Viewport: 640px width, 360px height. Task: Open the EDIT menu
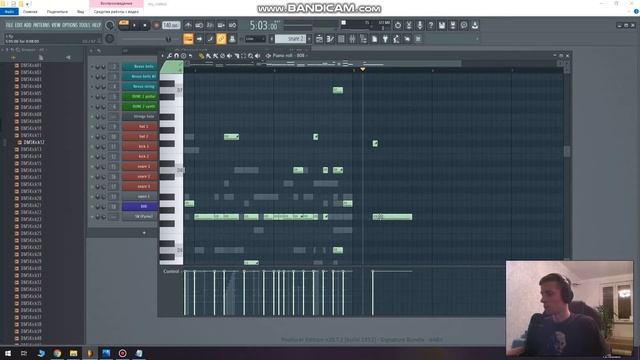(x=18, y=25)
